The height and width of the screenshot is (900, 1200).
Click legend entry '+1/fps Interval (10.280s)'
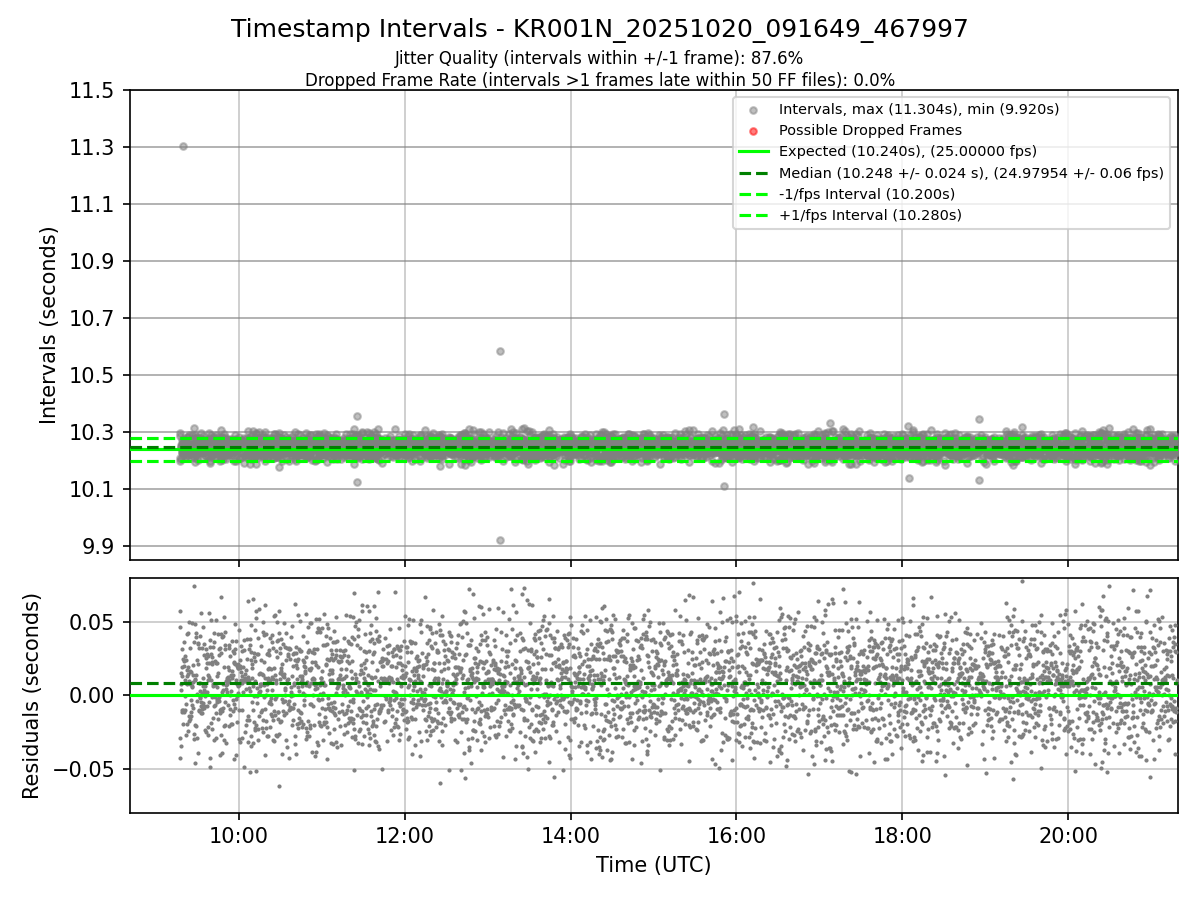tap(870, 215)
